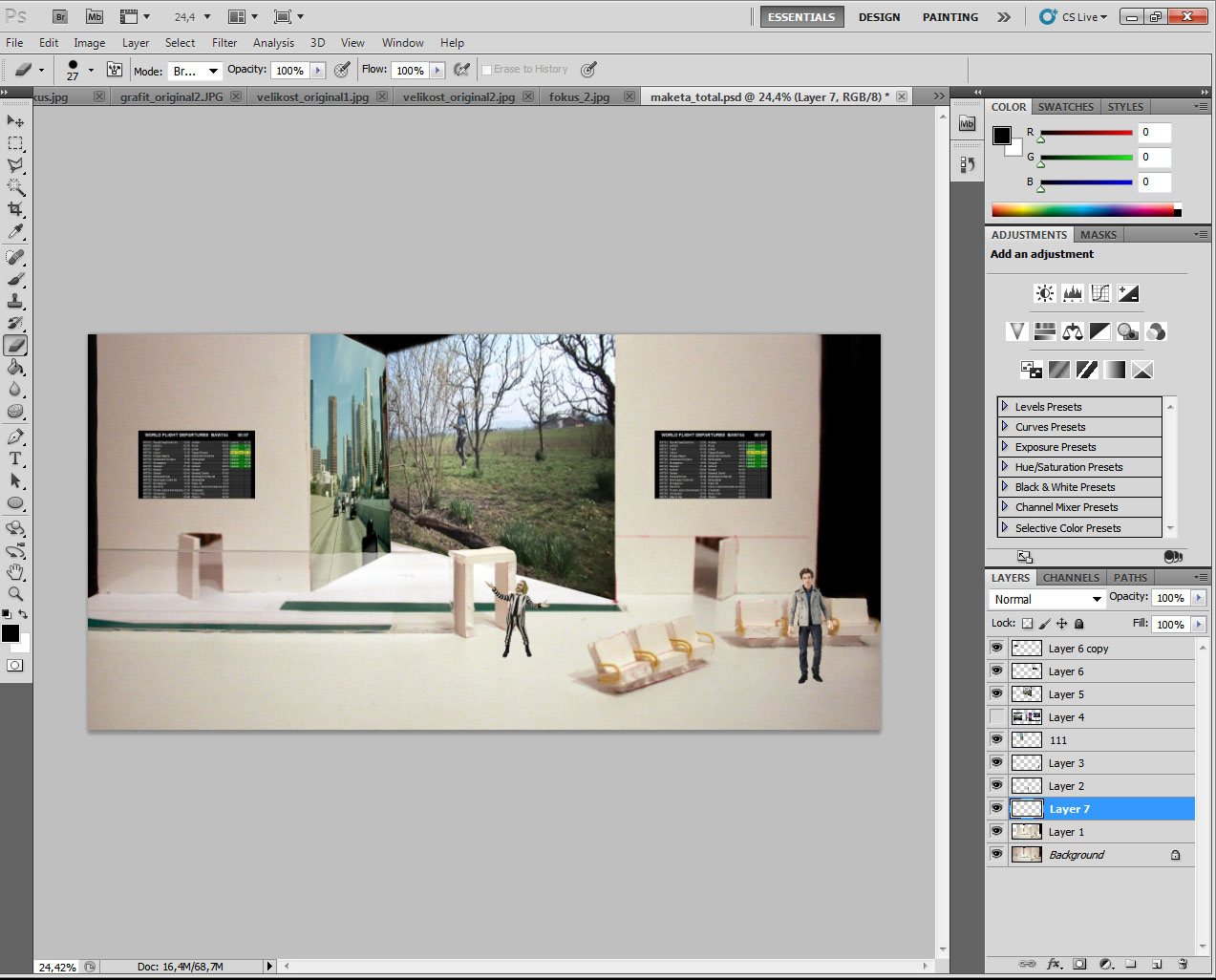
Task: Switch to the Painting workspace
Action: click(x=949, y=17)
